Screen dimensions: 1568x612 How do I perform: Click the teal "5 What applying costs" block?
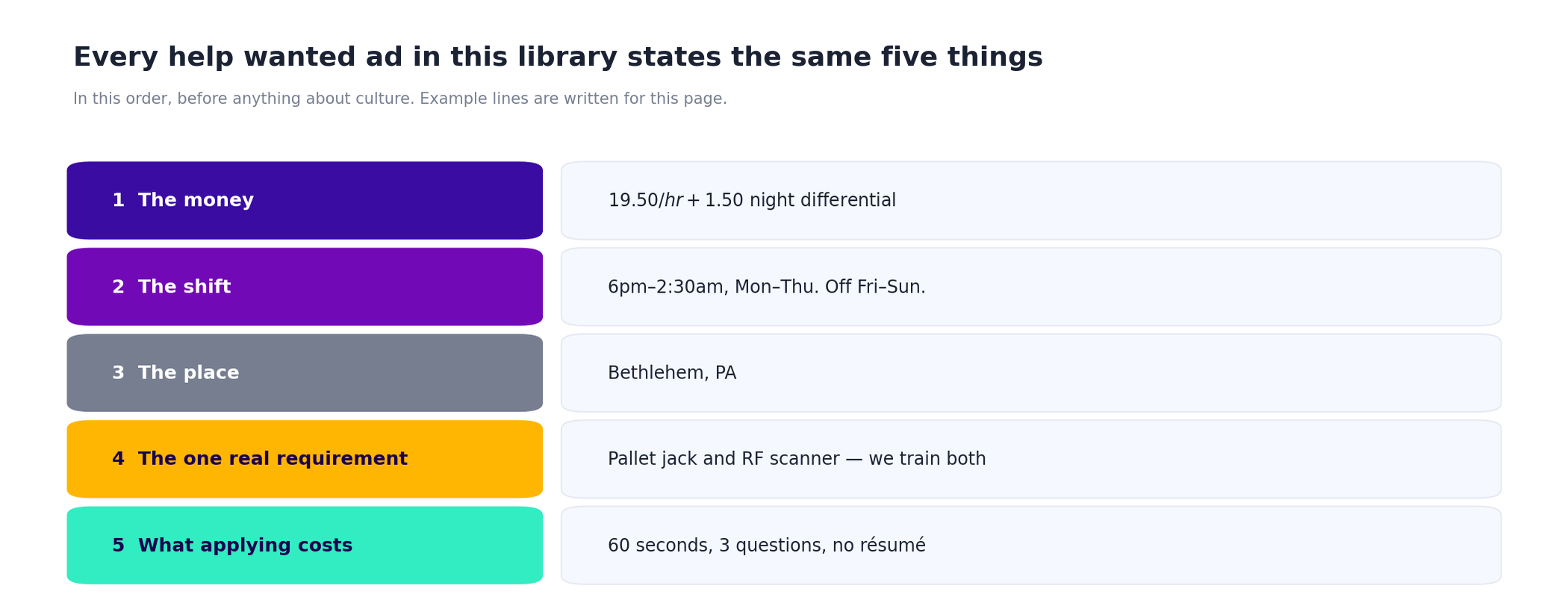pos(305,546)
